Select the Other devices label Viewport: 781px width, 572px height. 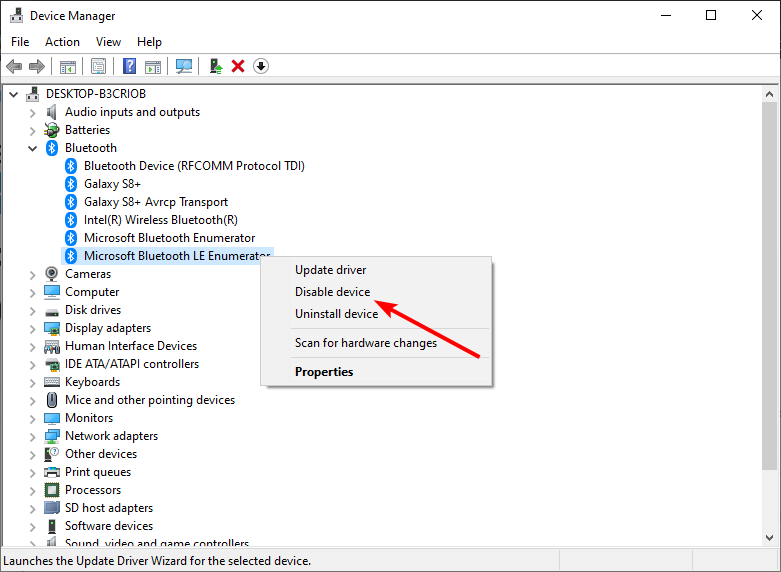(101, 454)
